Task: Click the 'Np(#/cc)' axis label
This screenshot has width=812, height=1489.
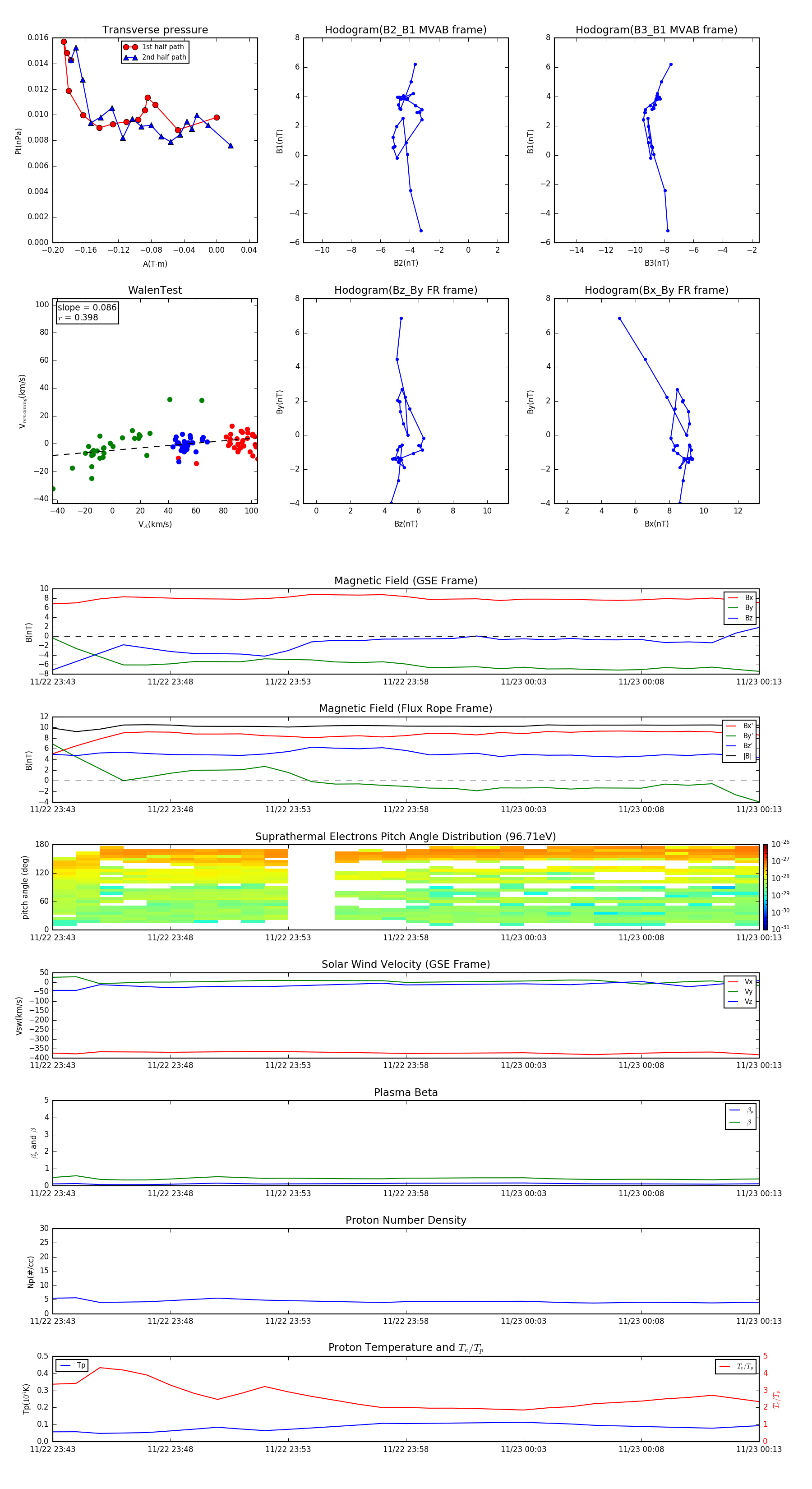Action: click(31, 1272)
